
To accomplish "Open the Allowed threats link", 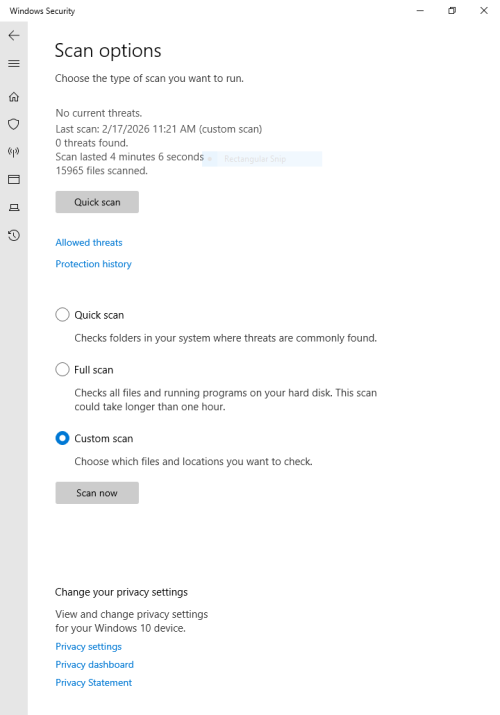I will tap(89, 243).
